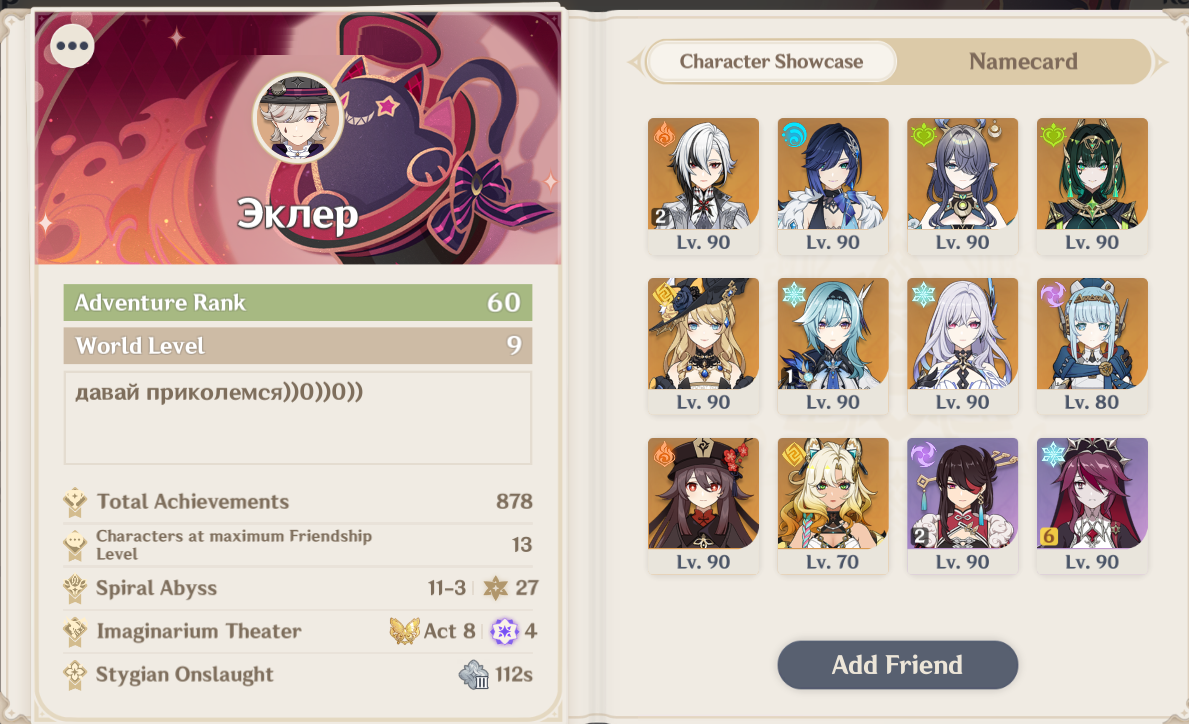
Task: Click the right arrow beside Namecard
Action: click(1159, 61)
